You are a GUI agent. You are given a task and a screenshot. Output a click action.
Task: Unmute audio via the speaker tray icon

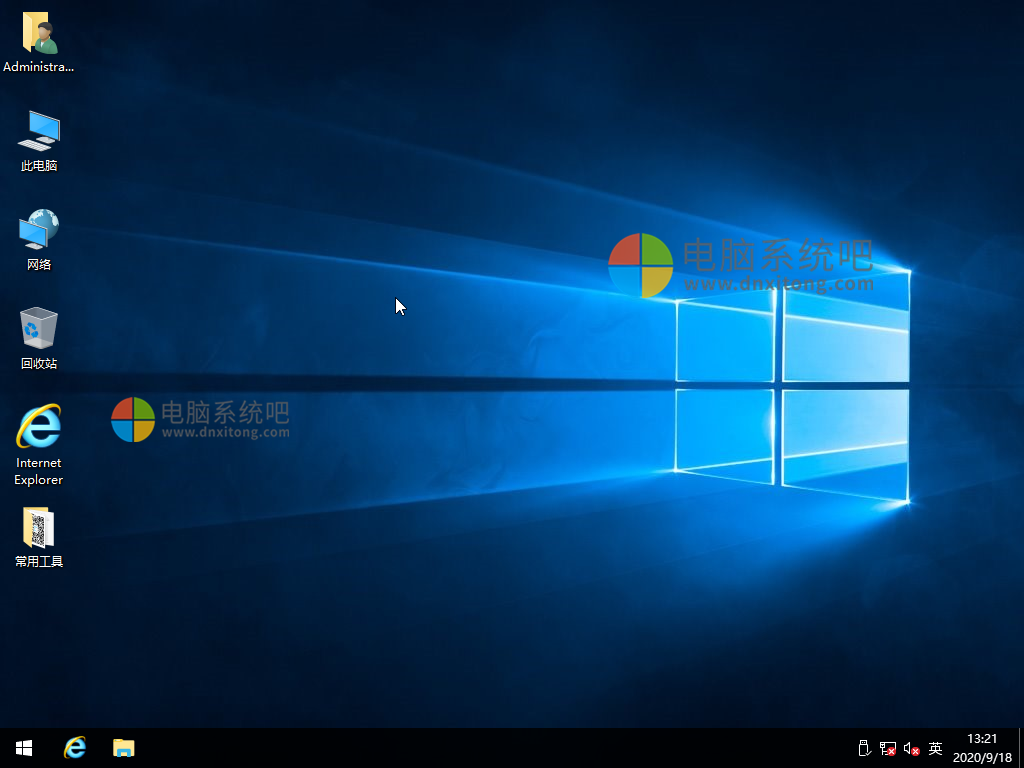point(911,748)
